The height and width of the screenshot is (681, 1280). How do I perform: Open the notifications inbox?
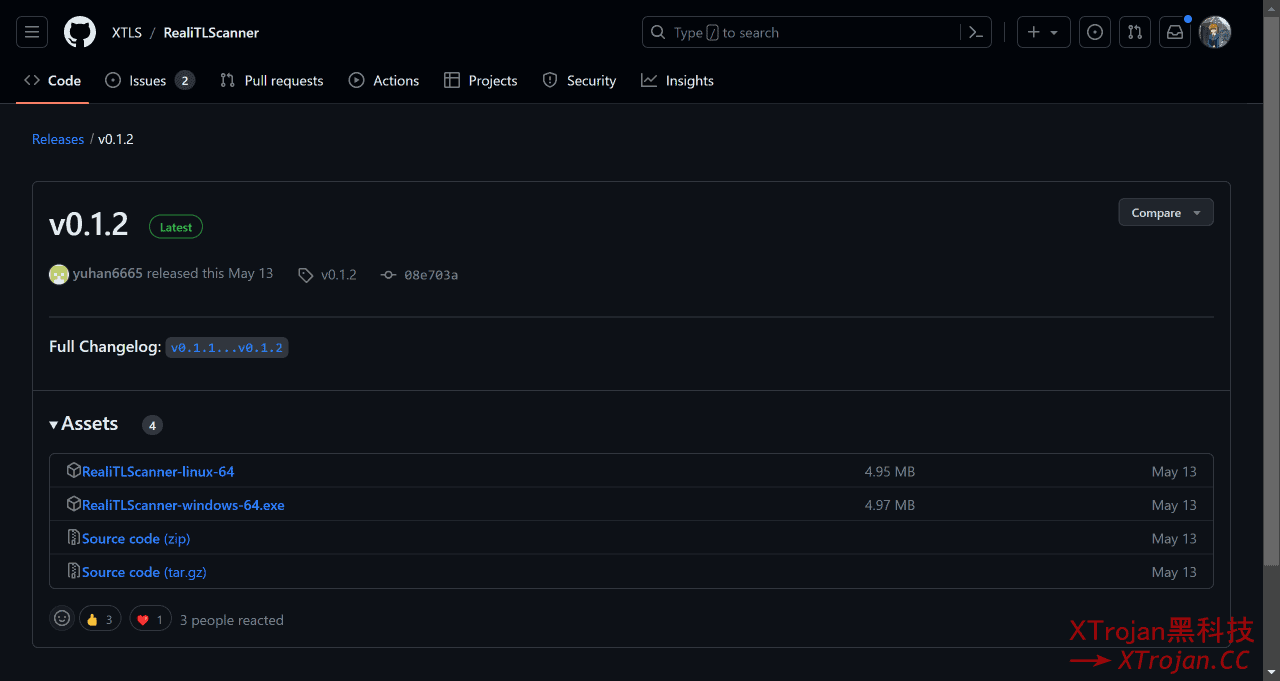1175,32
